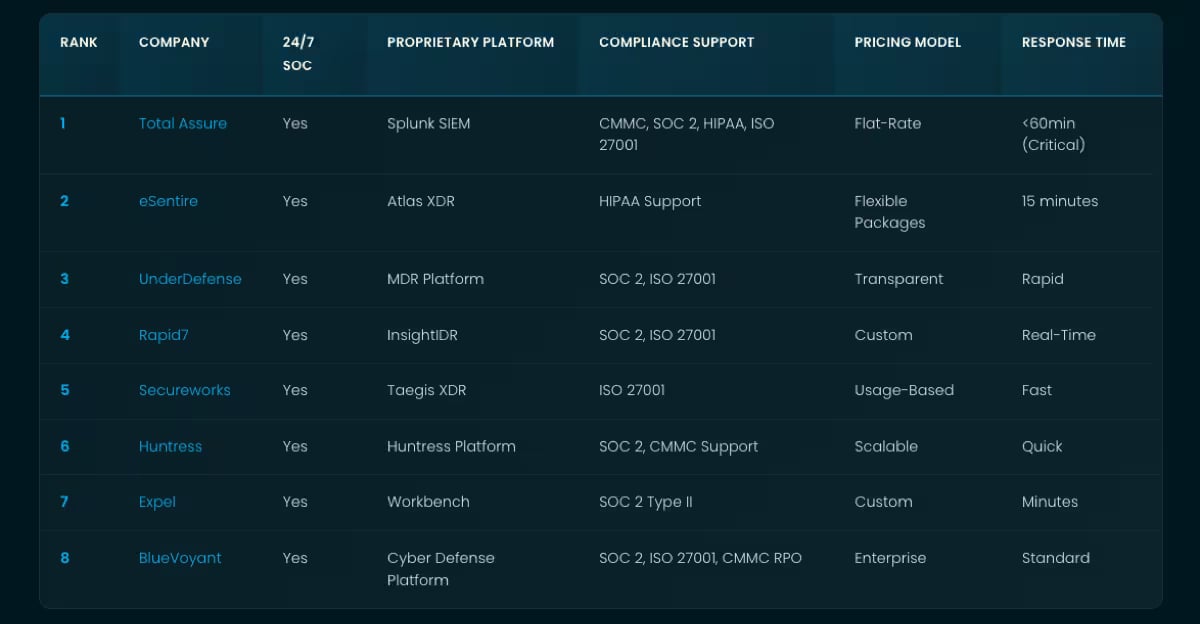Viewport: 1200px width, 624px height.
Task: Open the Total Assure company link
Action: [x=182, y=123]
